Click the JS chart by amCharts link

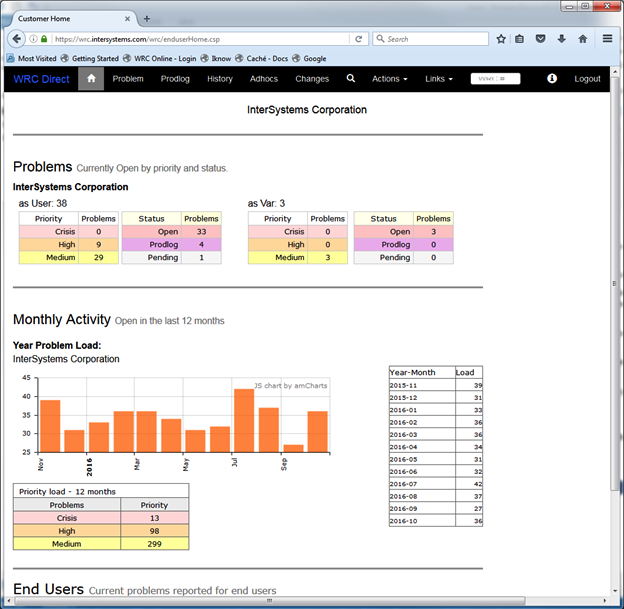pyautogui.click(x=291, y=385)
